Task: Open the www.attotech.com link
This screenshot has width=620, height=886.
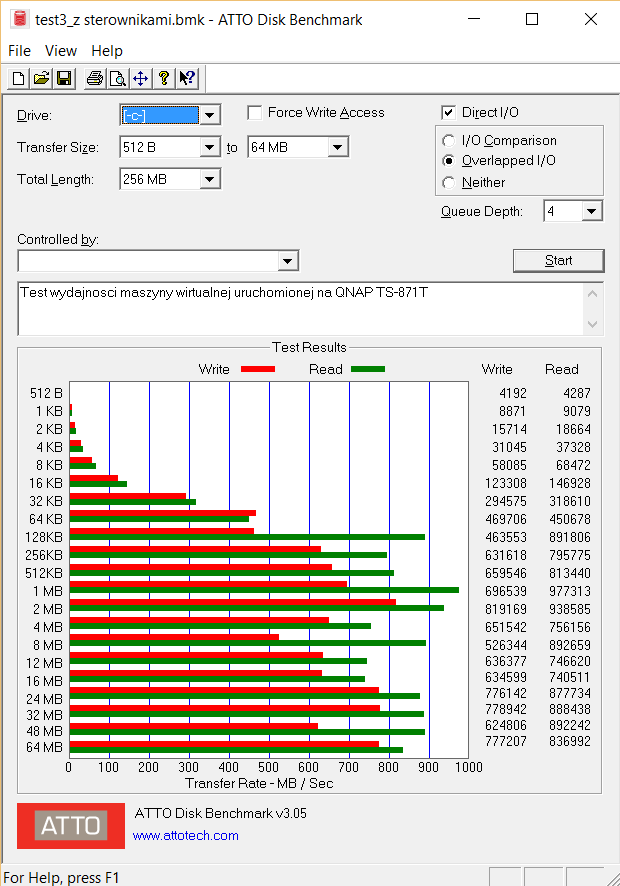Action: (185, 835)
